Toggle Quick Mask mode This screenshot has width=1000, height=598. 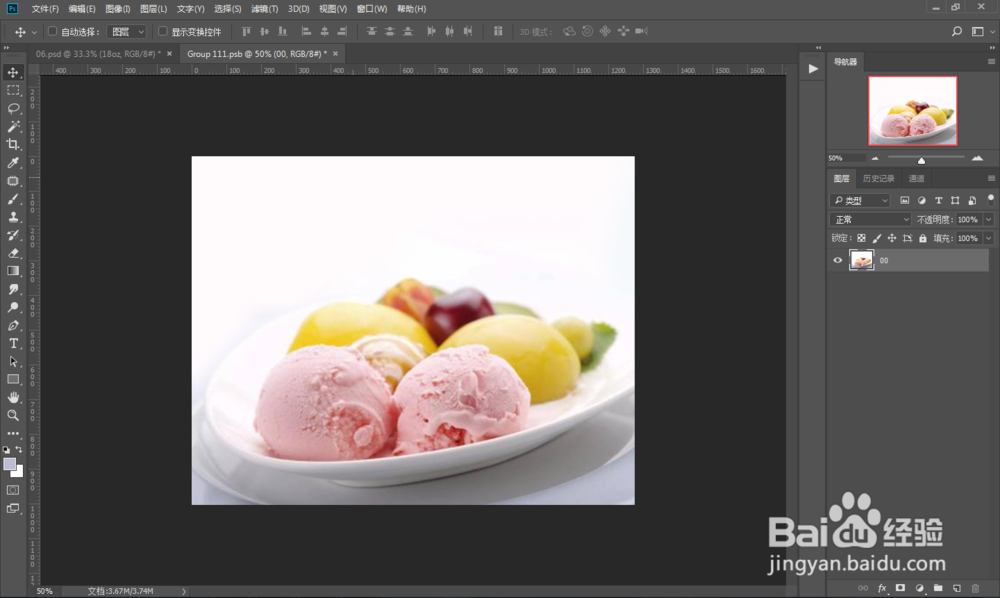13,490
